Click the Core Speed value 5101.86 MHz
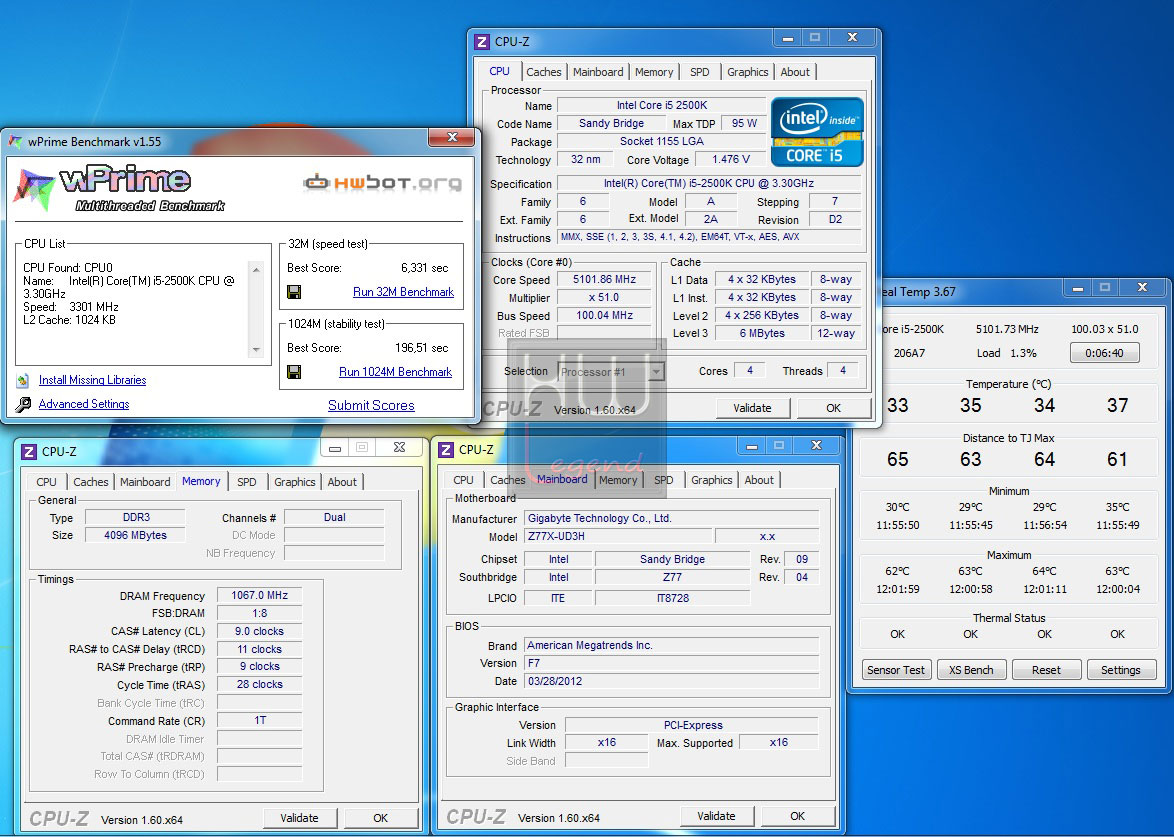This screenshot has width=1174, height=837. coord(604,279)
